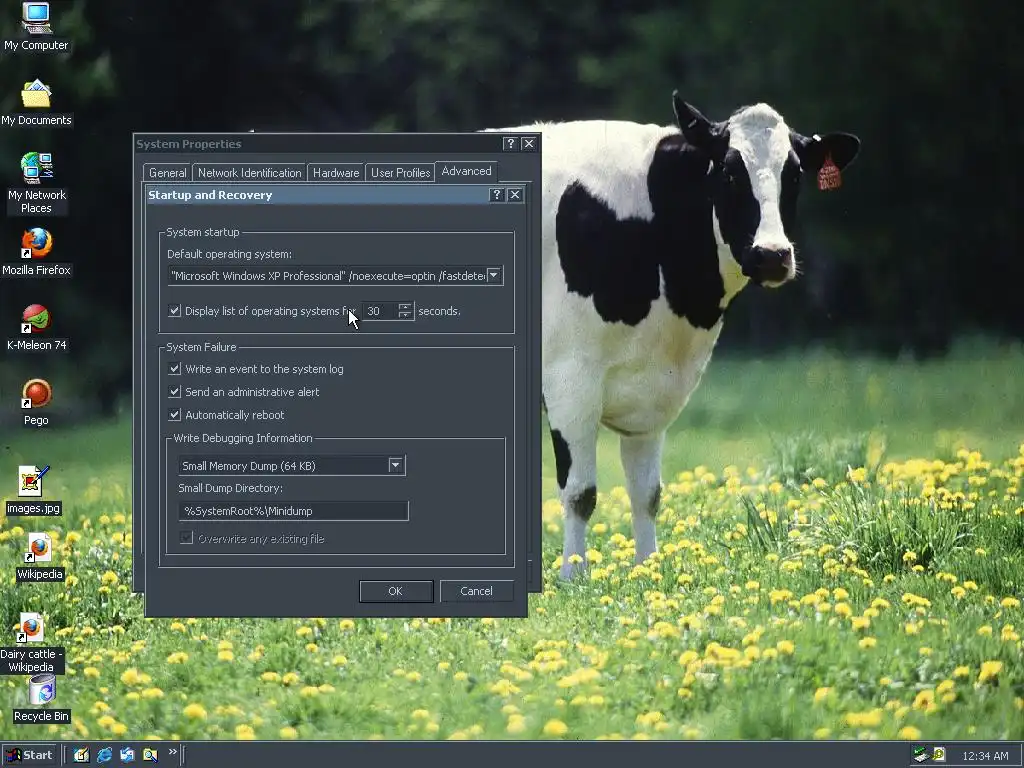Open the User Profiles tab
This screenshot has height=768, width=1024.
(x=400, y=173)
